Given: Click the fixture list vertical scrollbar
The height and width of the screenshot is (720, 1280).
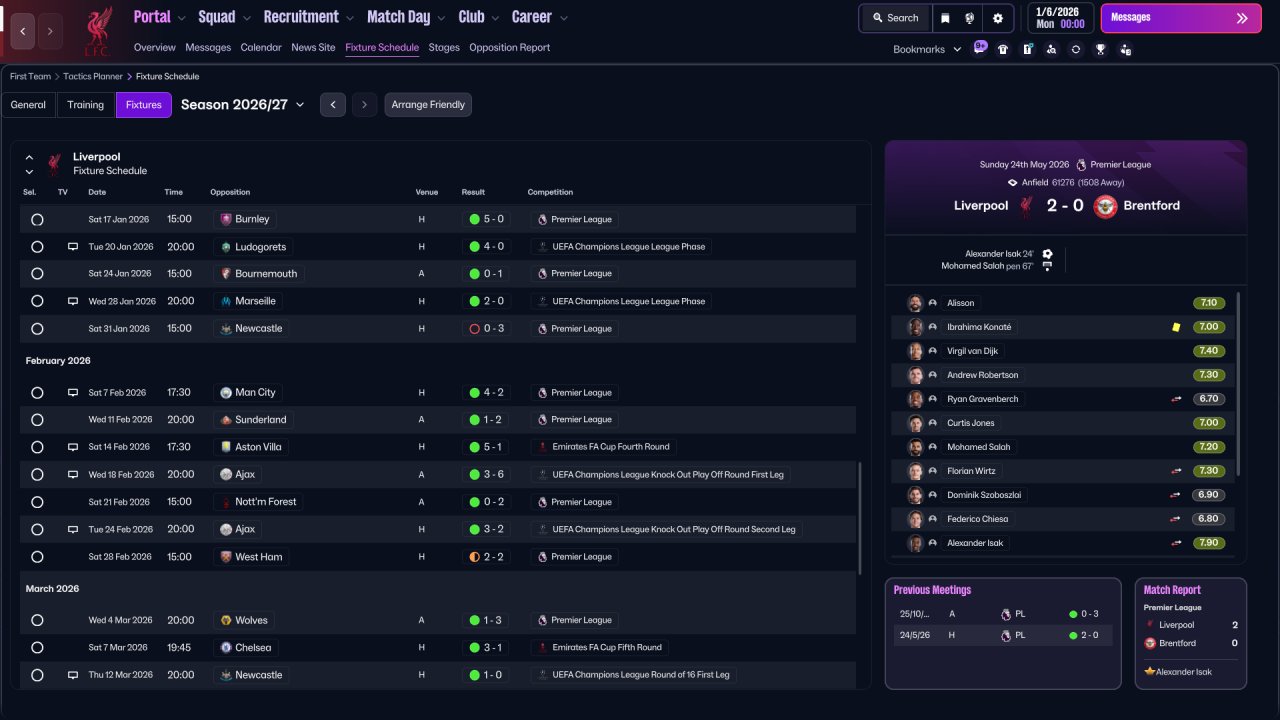Looking at the screenshot, I should coord(860,518).
